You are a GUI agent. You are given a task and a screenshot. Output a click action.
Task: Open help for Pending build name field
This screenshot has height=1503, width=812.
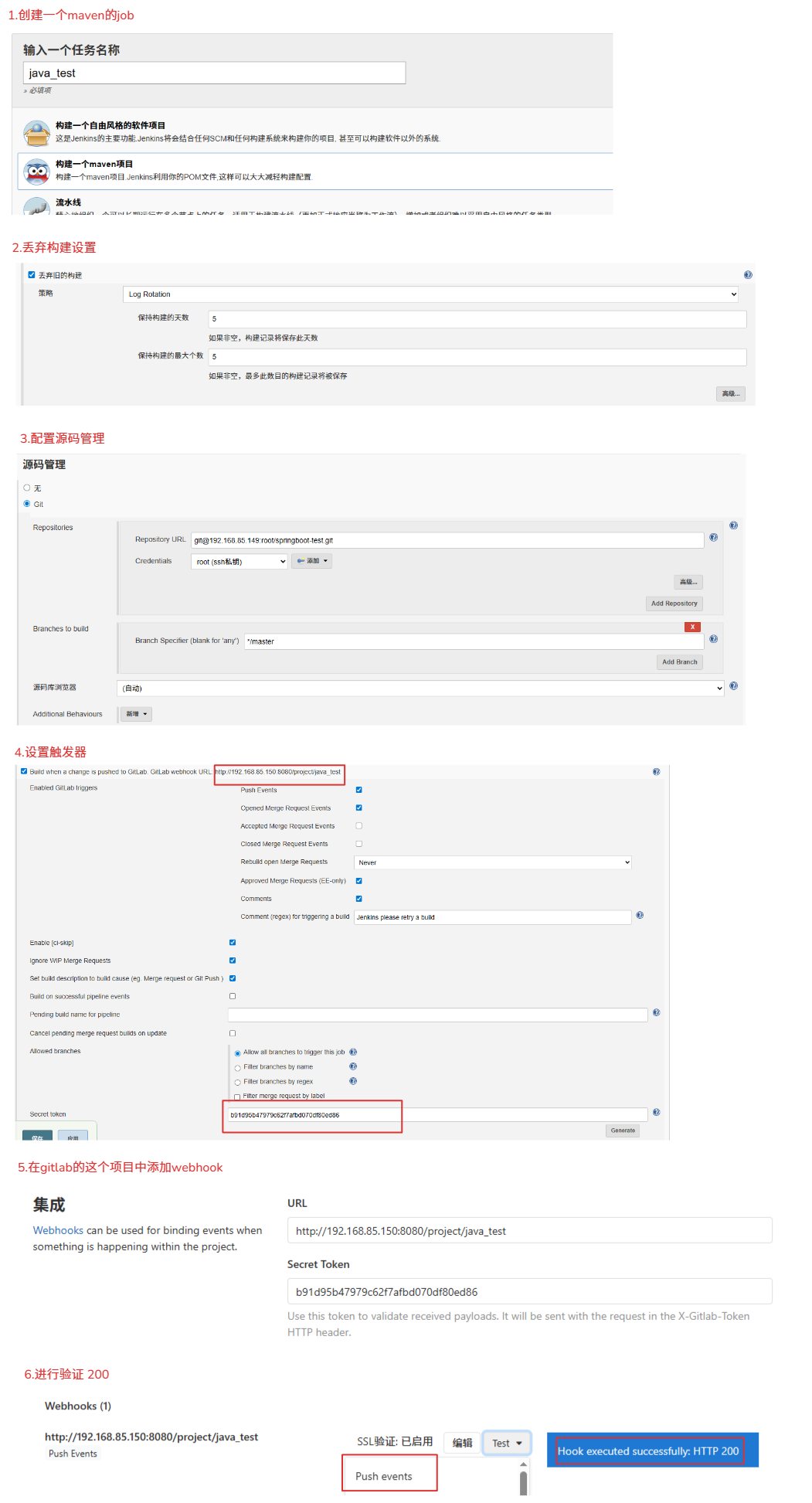point(656,1012)
